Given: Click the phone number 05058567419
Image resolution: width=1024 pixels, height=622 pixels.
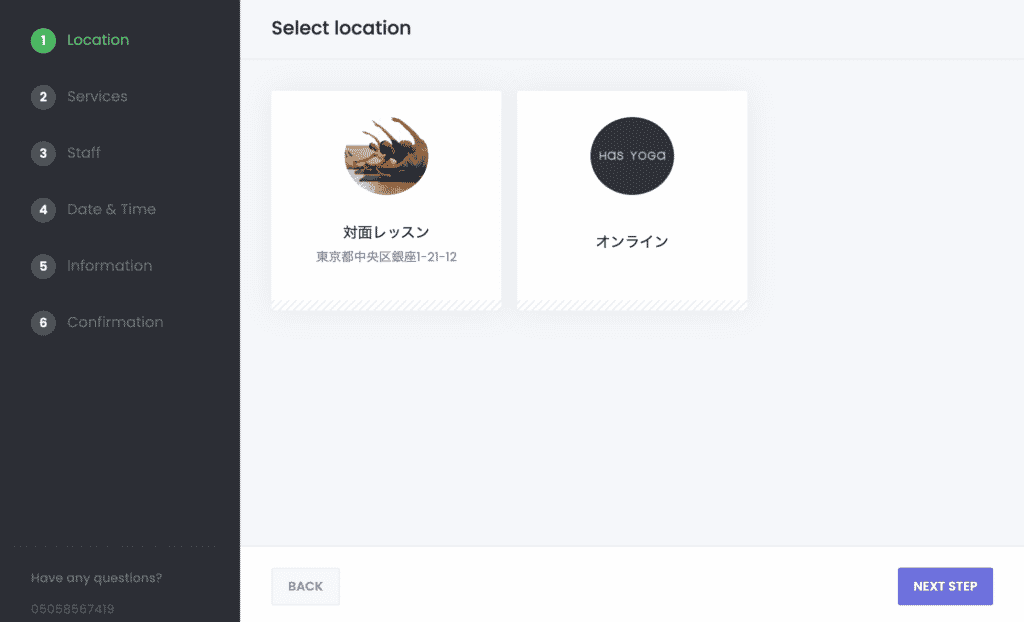Looking at the screenshot, I should [x=72, y=609].
